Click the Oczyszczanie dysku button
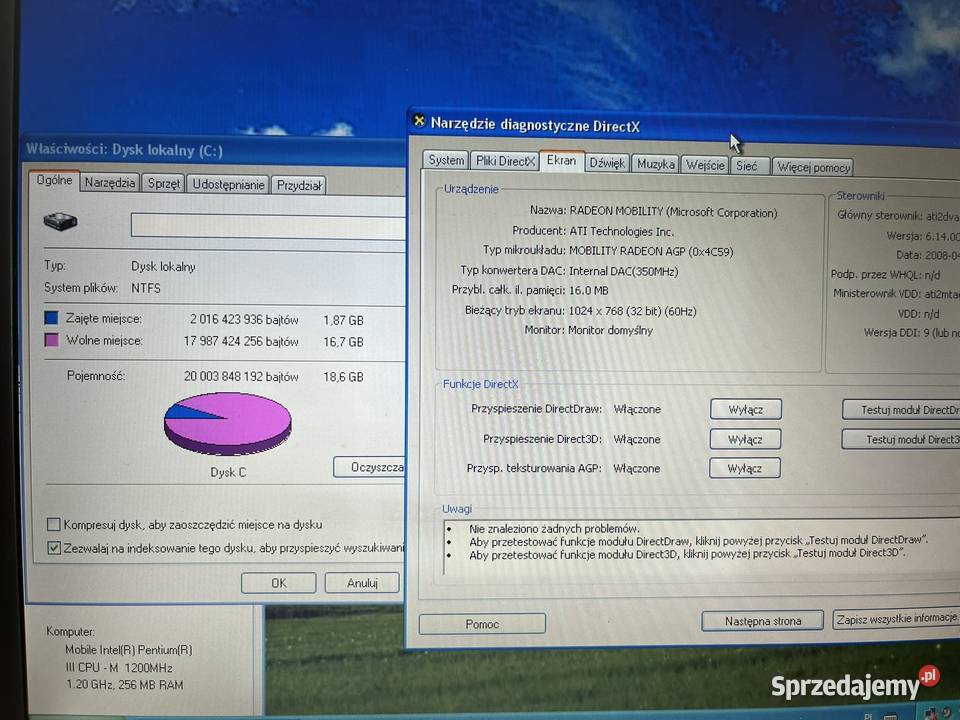This screenshot has width=960, height=720. [369, 467]
